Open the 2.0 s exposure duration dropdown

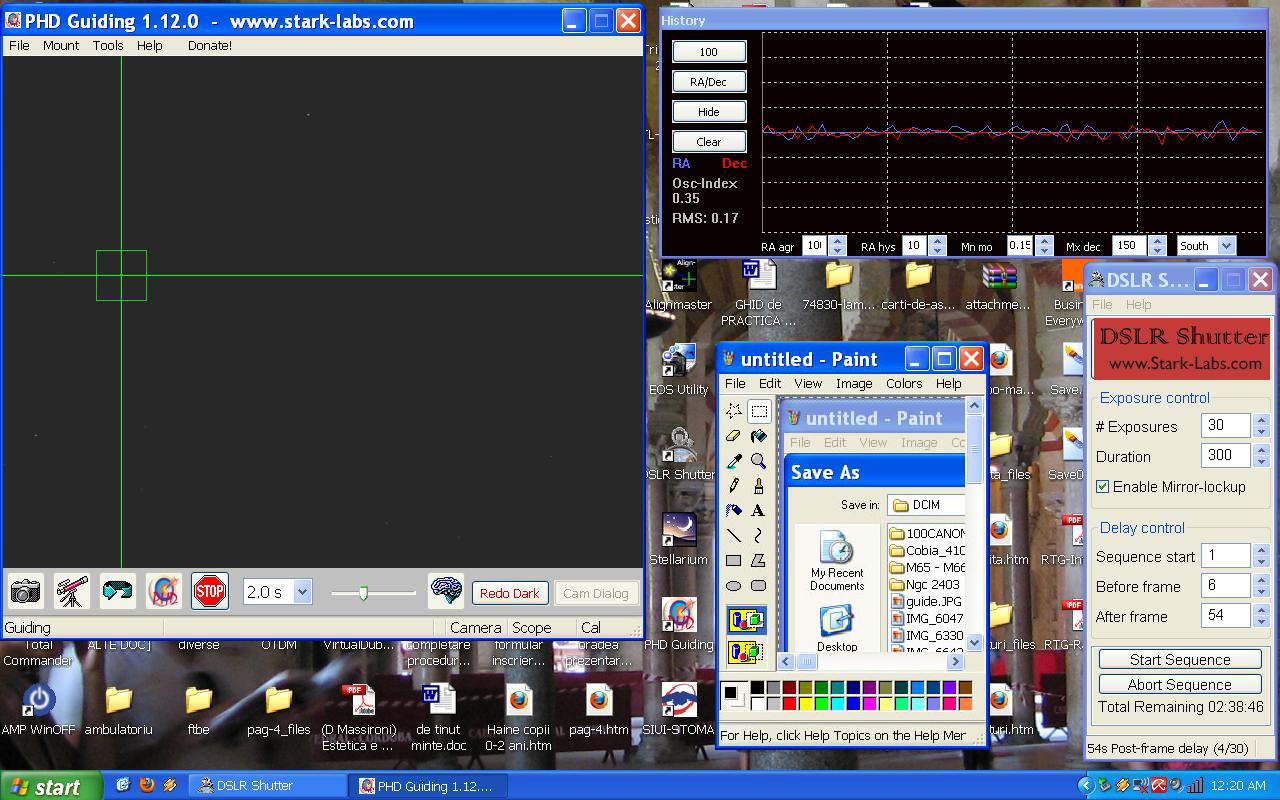click(x=302, y=592)
